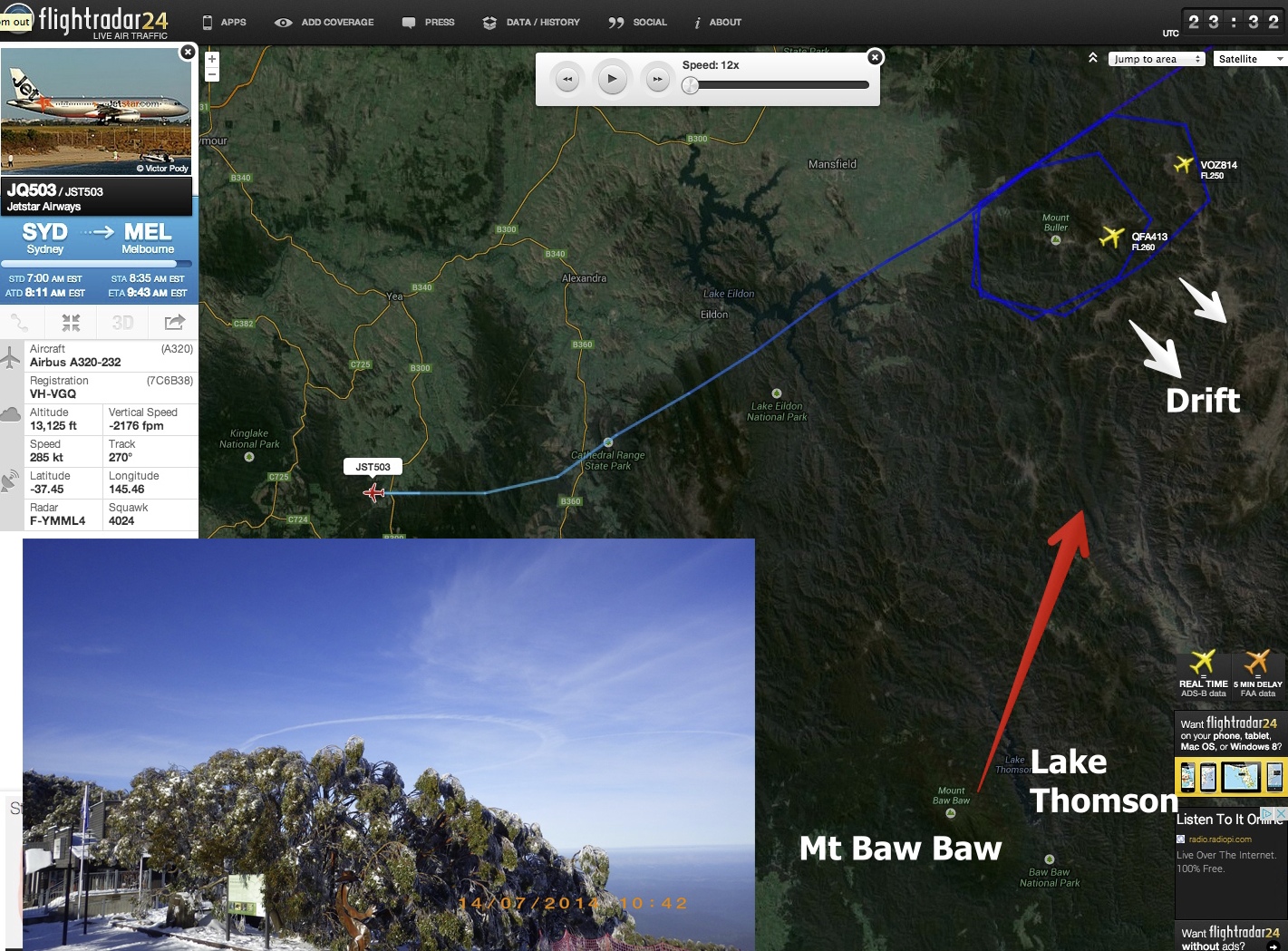Click the cloud icon beside Altitude row
Viewport: 1288px width, 951px height.
click(x=10, y=415)
